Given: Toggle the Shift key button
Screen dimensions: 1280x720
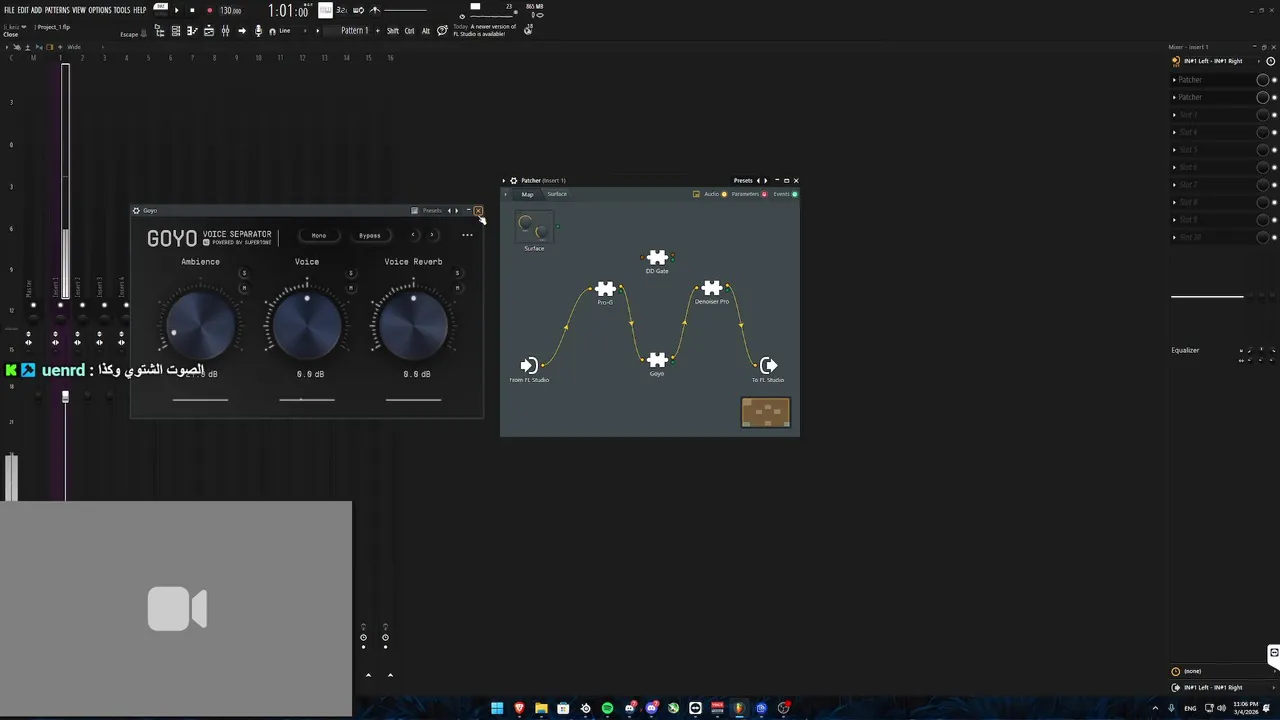Looking at the screenshot, I should [393, 31].
